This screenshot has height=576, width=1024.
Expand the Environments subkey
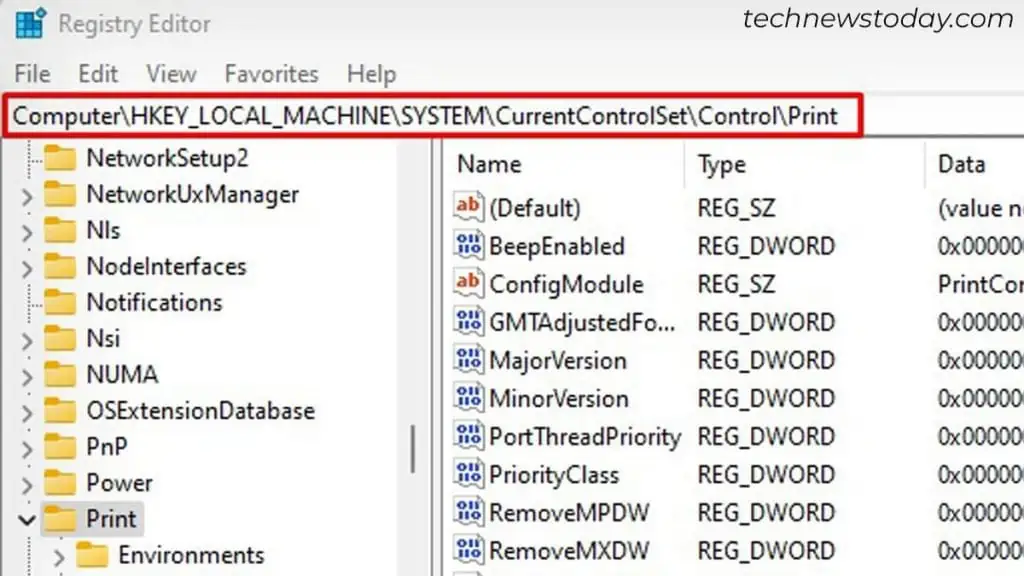(x=59, y=557)
